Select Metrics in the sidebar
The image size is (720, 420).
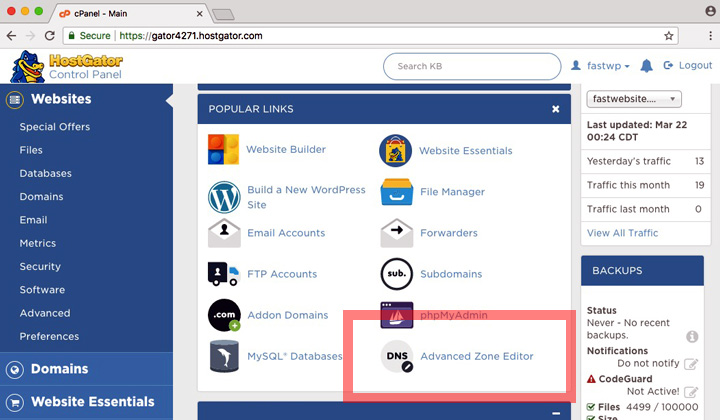click(x=38, y=243)
